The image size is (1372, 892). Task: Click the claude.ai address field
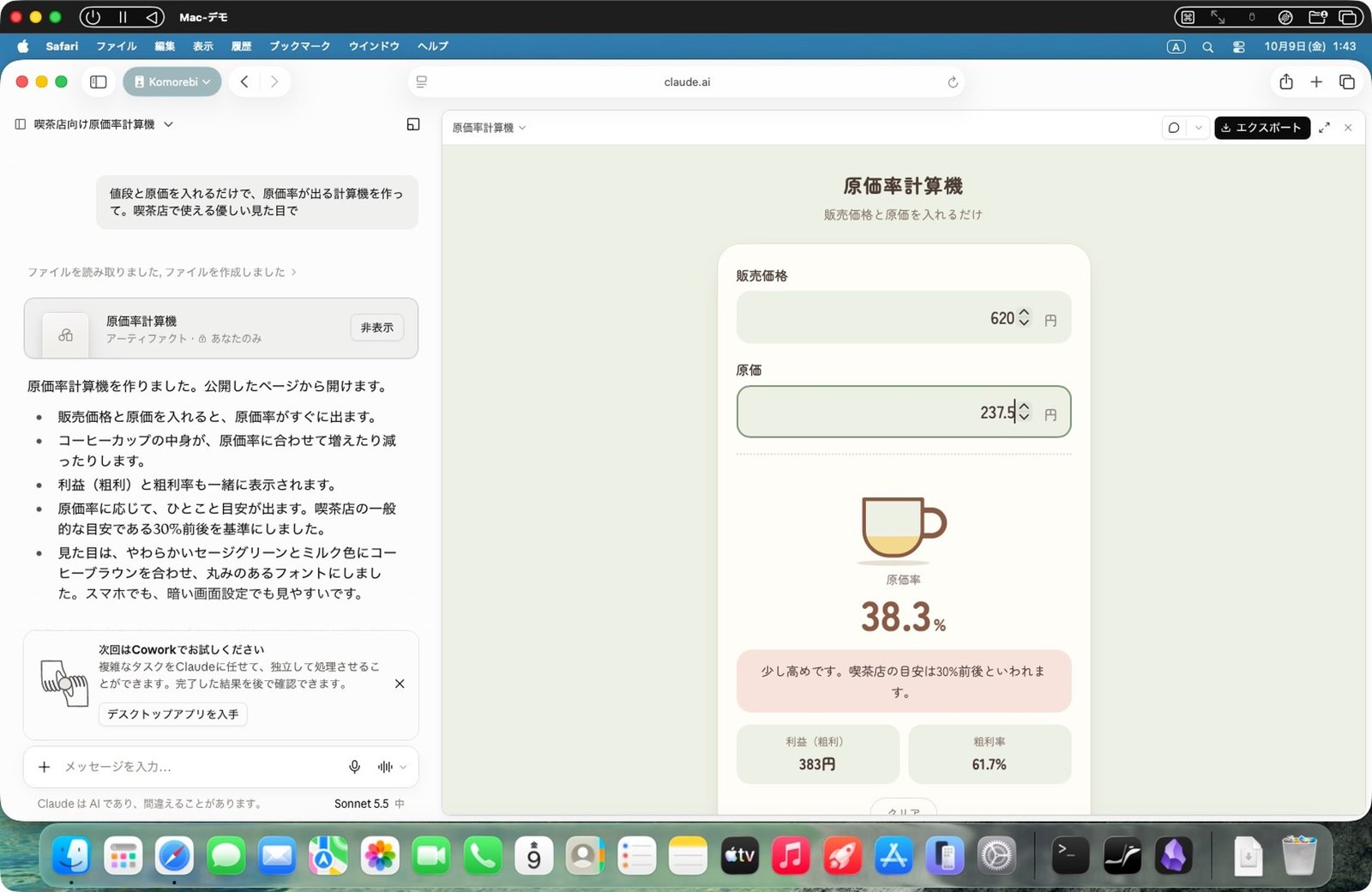tap(687, 82)
